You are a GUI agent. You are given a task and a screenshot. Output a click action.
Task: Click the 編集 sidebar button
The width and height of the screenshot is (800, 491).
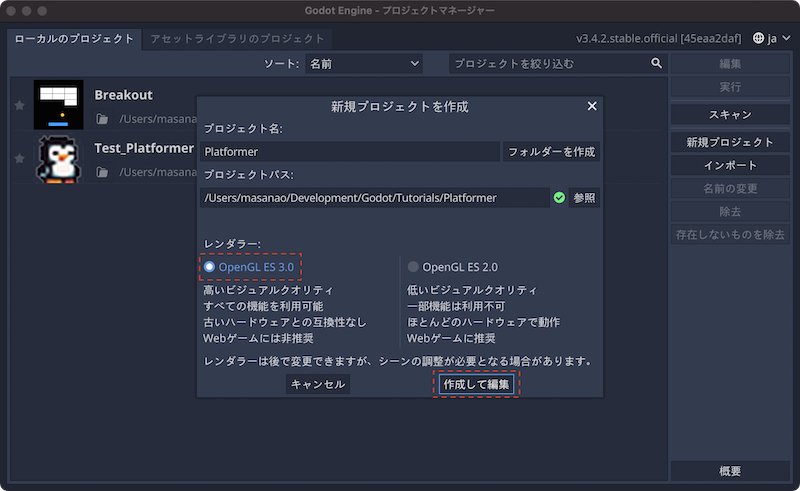[730, 64]
